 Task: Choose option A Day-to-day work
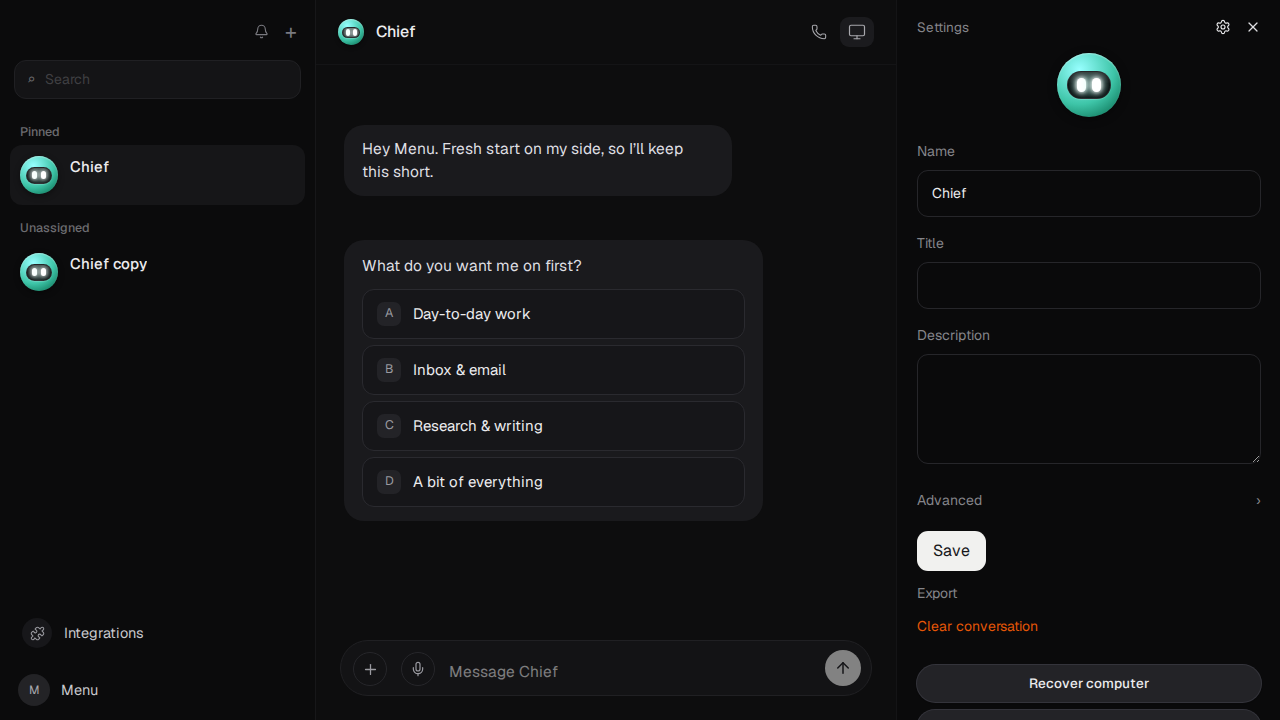[553, 314]
